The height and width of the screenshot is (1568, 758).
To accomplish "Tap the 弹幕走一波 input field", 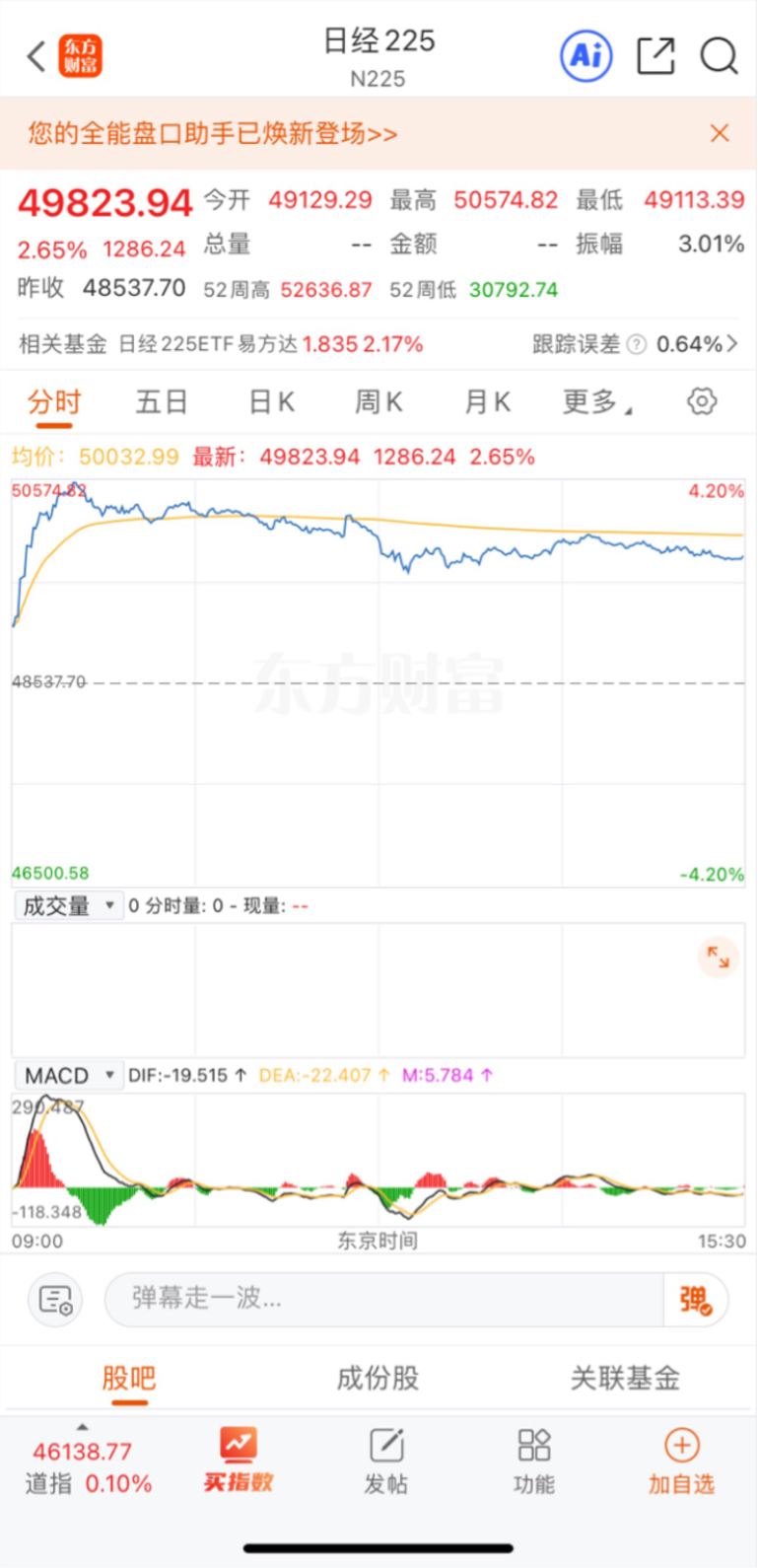I will click(382, 1299).
